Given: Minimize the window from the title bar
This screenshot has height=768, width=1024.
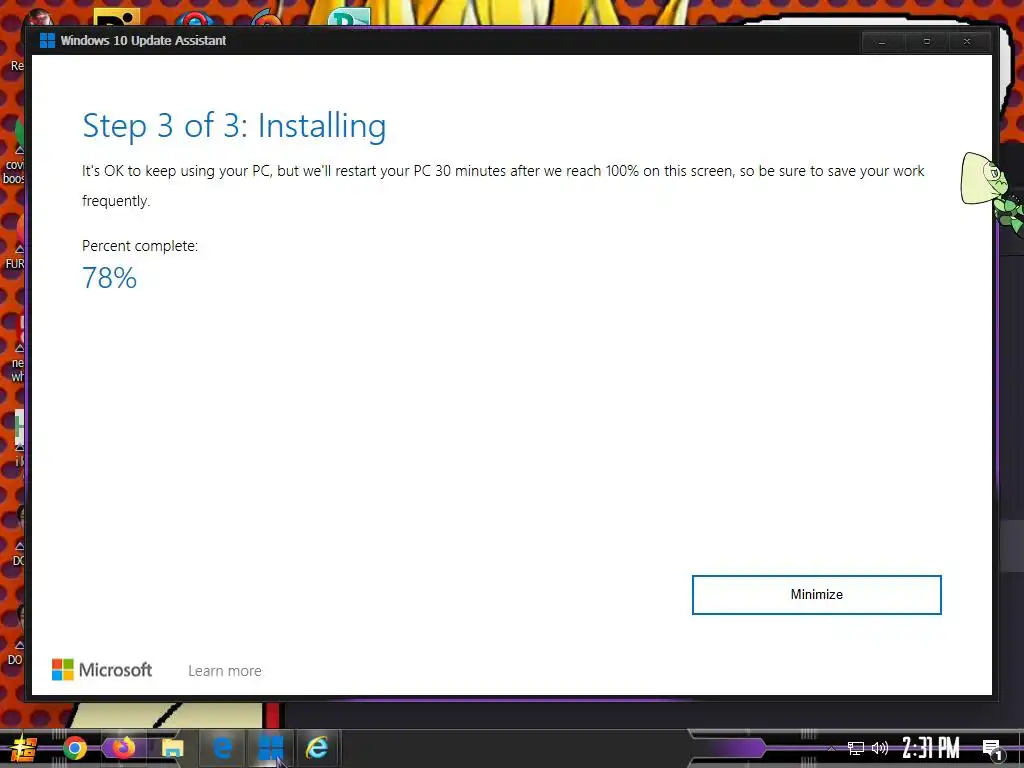Looking at the screenshot, I should pos(882,42).
